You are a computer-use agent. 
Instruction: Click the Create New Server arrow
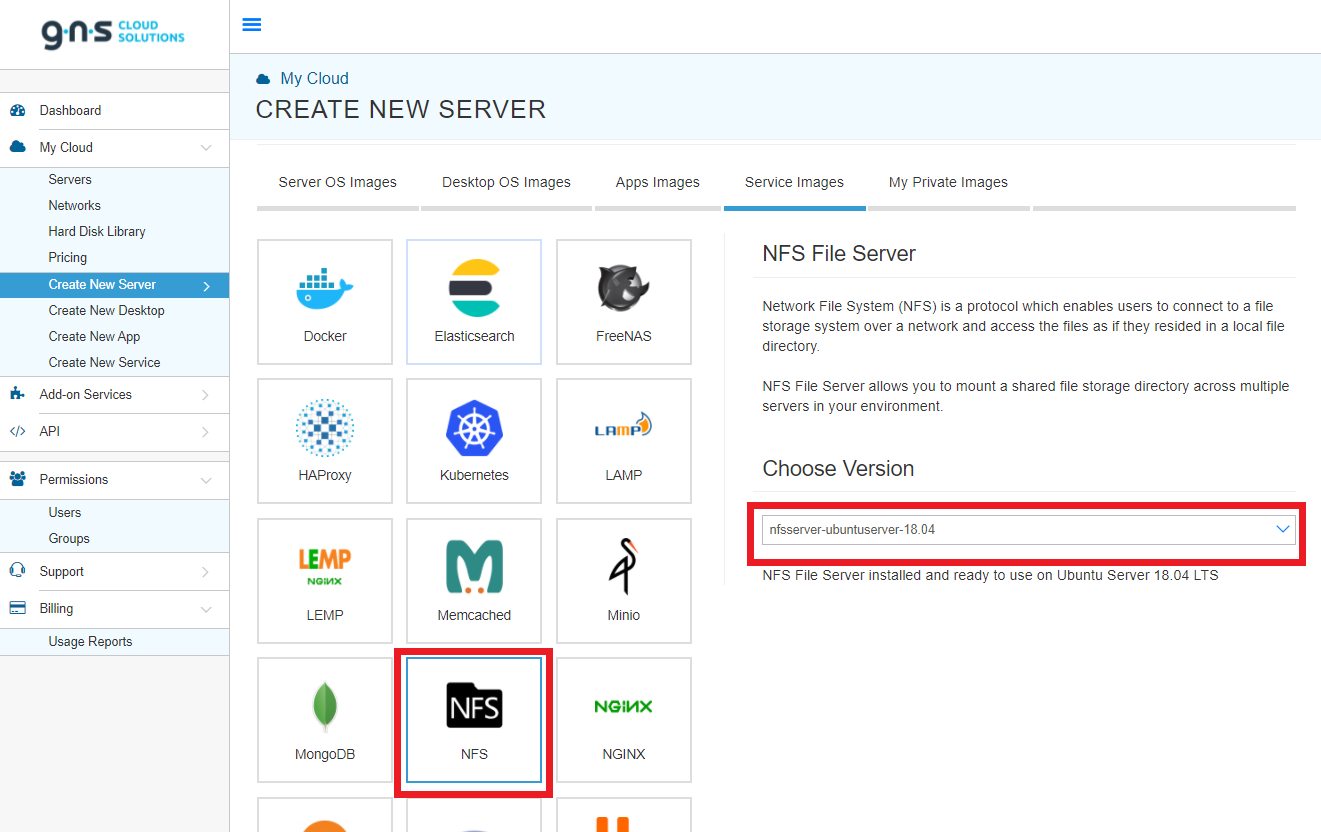(206, 286)
